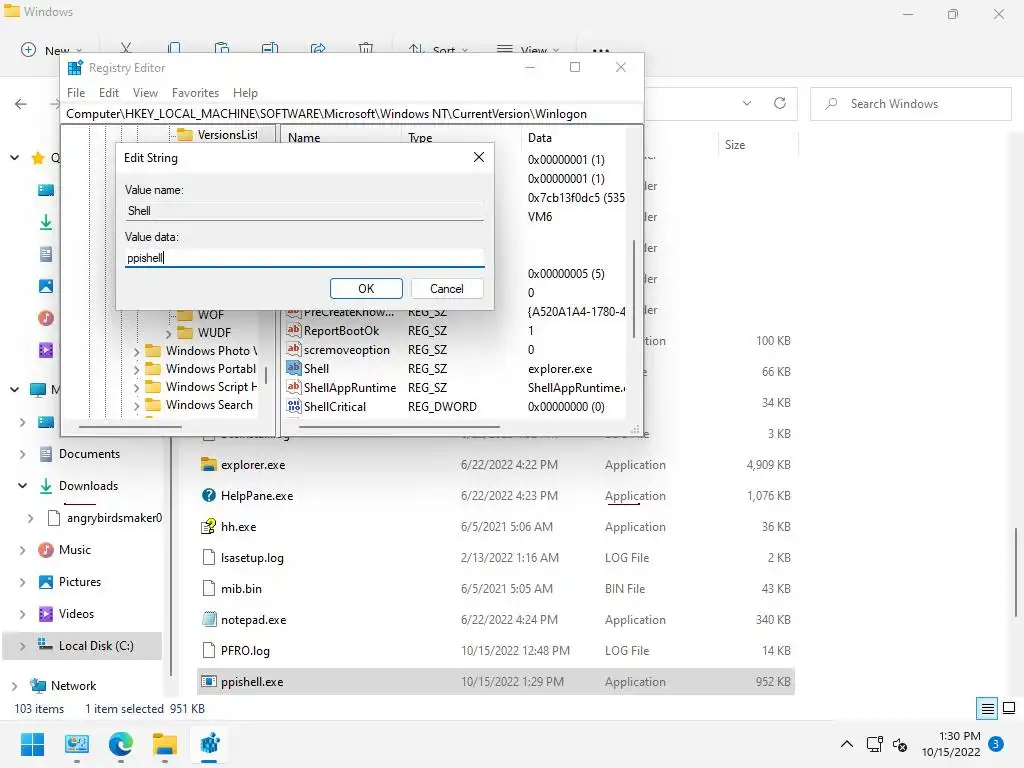This screenshot has height=768, width=1024.
Task: Click the Registry Editor title bar icon
Action: [x=75, y=68]
